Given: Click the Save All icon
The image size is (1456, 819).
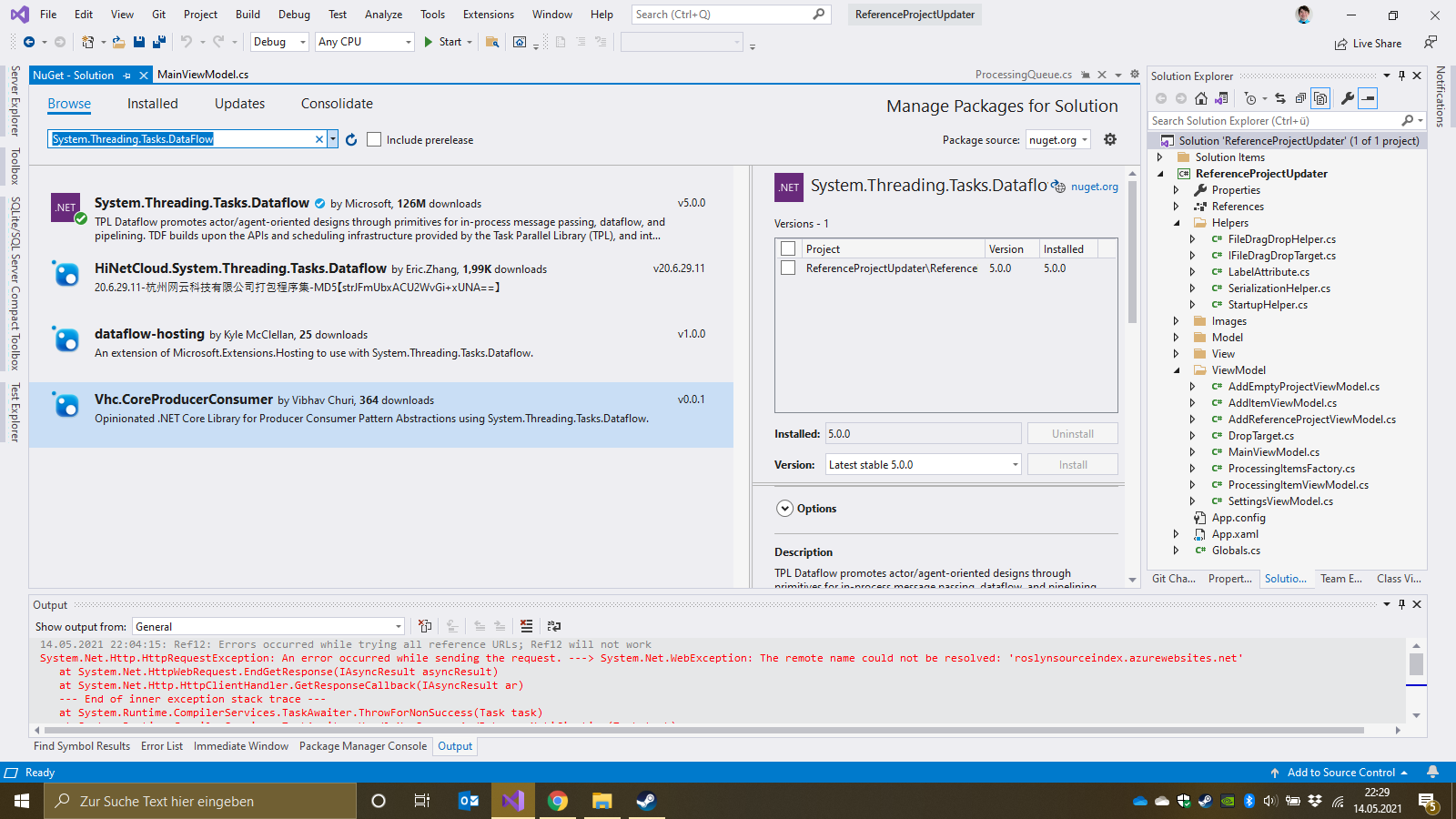Looking at the screenshot, I should tap(158, 42).
